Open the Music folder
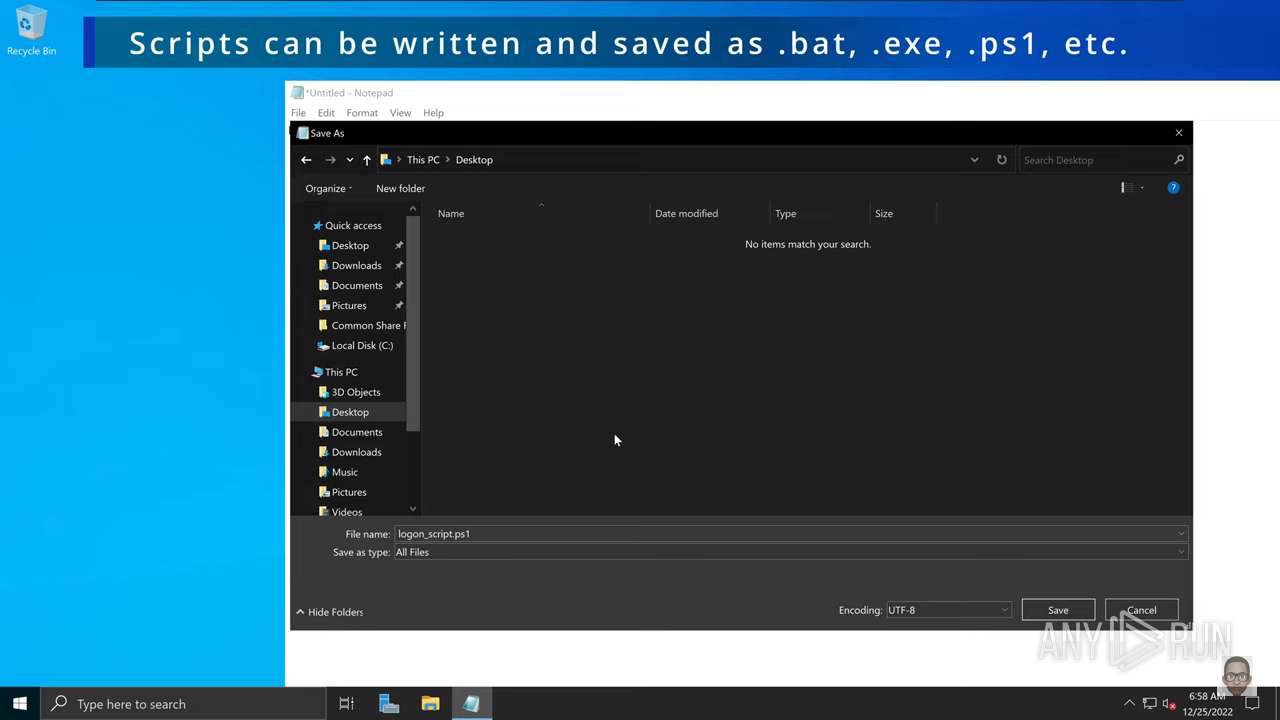 point(344,472)
